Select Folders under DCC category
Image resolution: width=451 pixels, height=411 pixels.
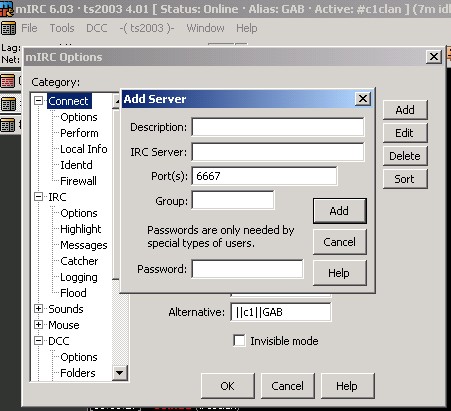point(78,373)
